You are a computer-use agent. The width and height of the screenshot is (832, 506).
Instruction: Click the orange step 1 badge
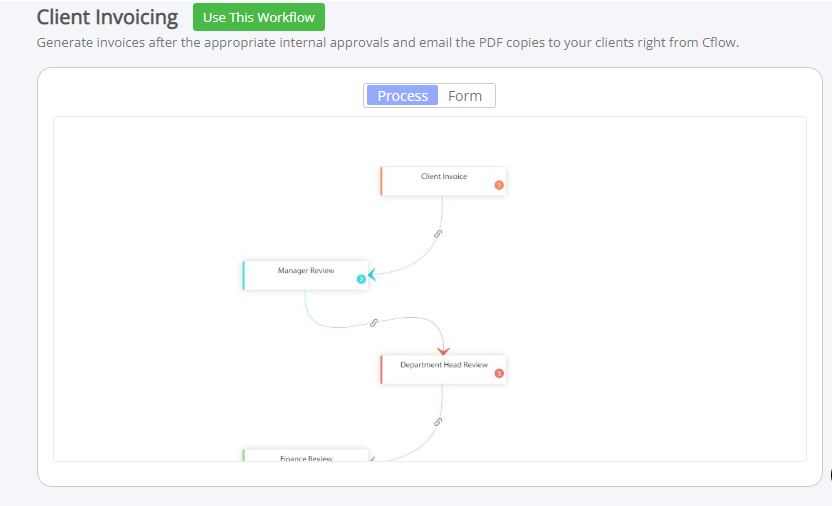[499, 185]
